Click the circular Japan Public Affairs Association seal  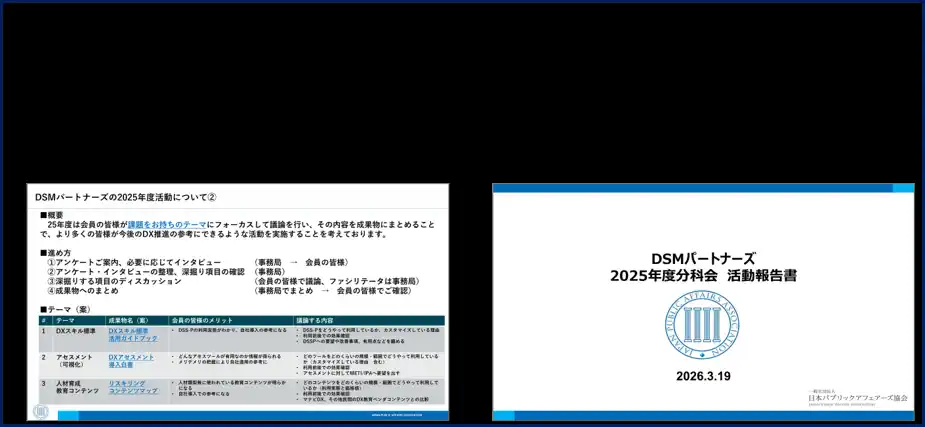[702, 326]
